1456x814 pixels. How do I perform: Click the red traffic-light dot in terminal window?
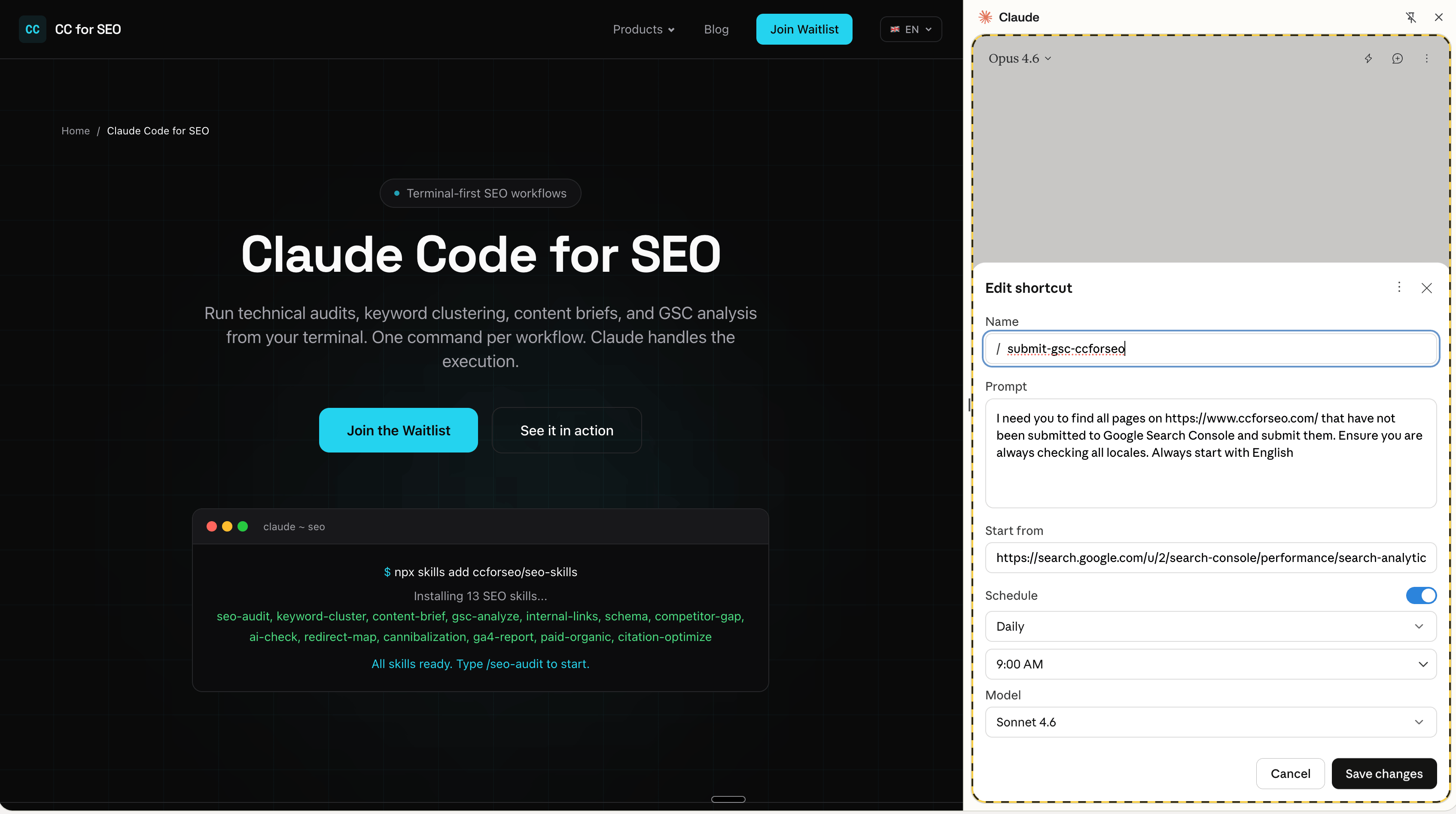pyautogui.click(x=211, y=526)
